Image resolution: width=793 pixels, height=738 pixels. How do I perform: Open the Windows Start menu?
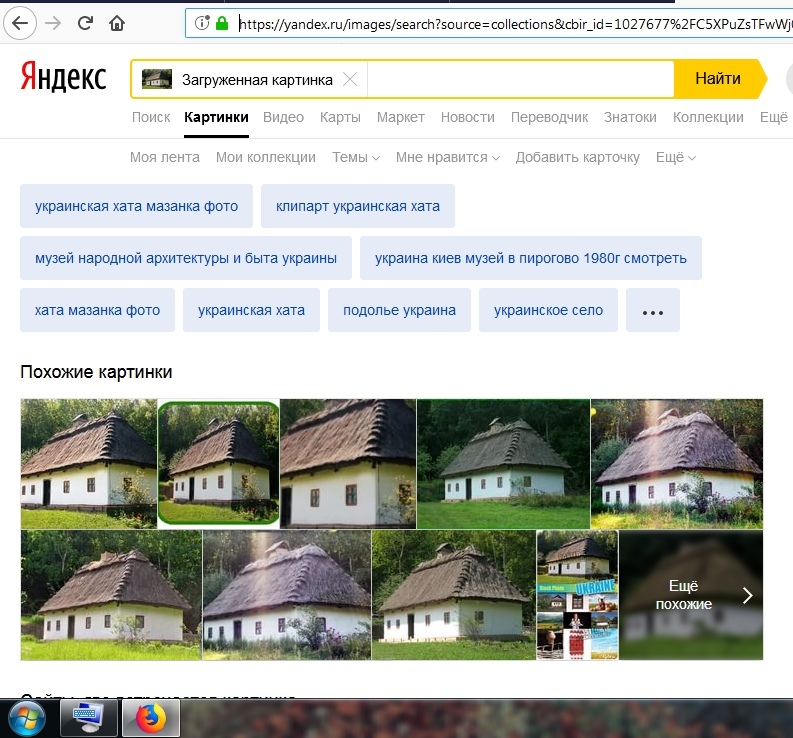27,718
